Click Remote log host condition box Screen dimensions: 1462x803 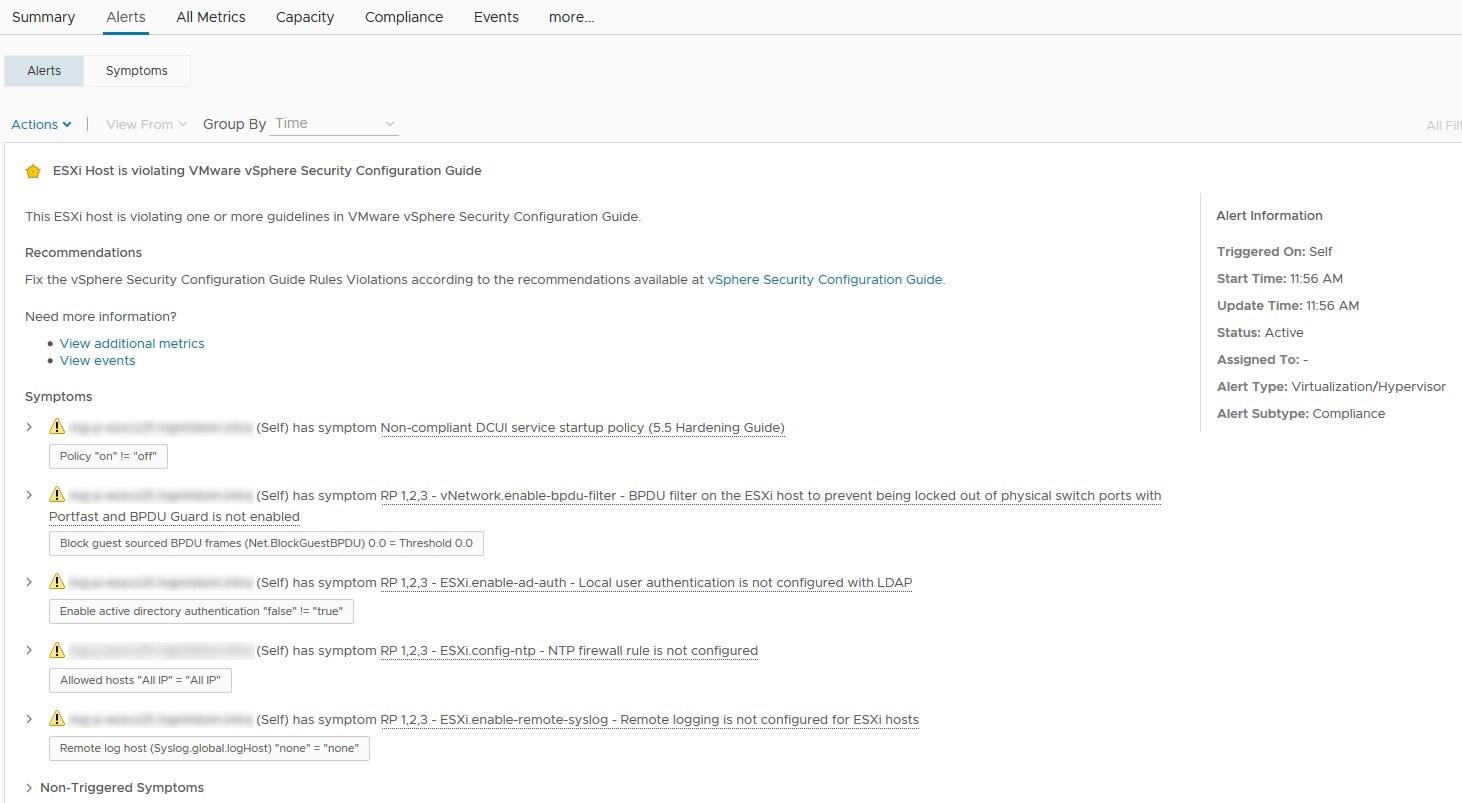[209, 748]
